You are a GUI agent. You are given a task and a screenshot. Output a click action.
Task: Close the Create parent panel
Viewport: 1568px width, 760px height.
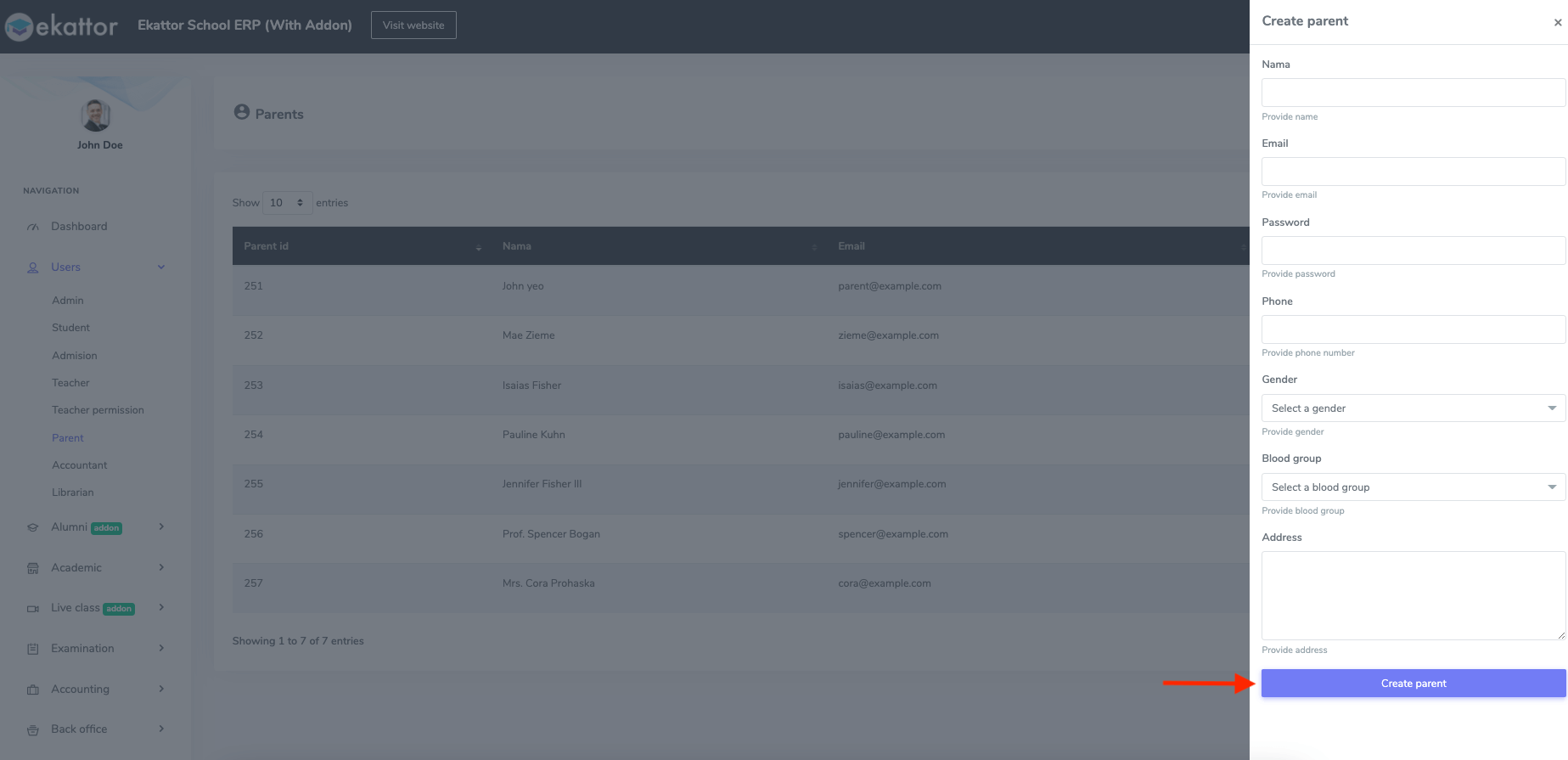[x=1557, y=23]
